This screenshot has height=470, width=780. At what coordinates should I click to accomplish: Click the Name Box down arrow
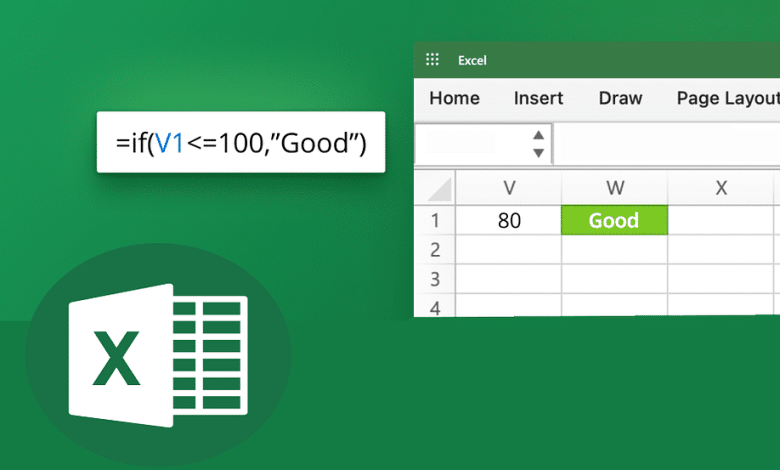coord(538,153)
